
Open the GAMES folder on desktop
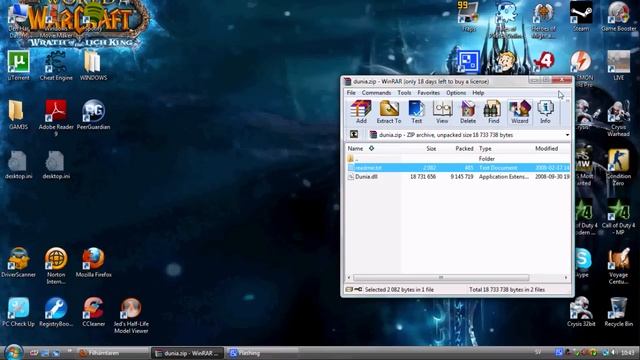(18, 115)
